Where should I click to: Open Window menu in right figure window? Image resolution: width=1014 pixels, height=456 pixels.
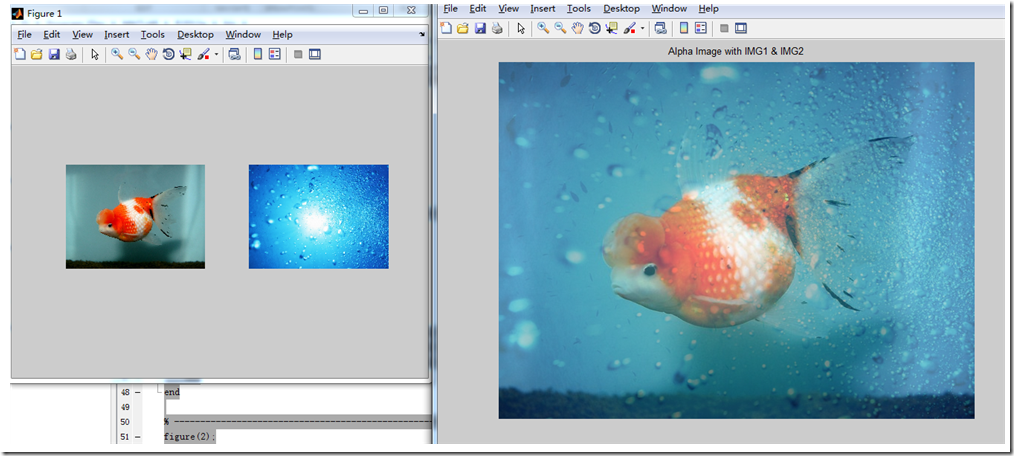pyautogui.click(x=669, y=8)
